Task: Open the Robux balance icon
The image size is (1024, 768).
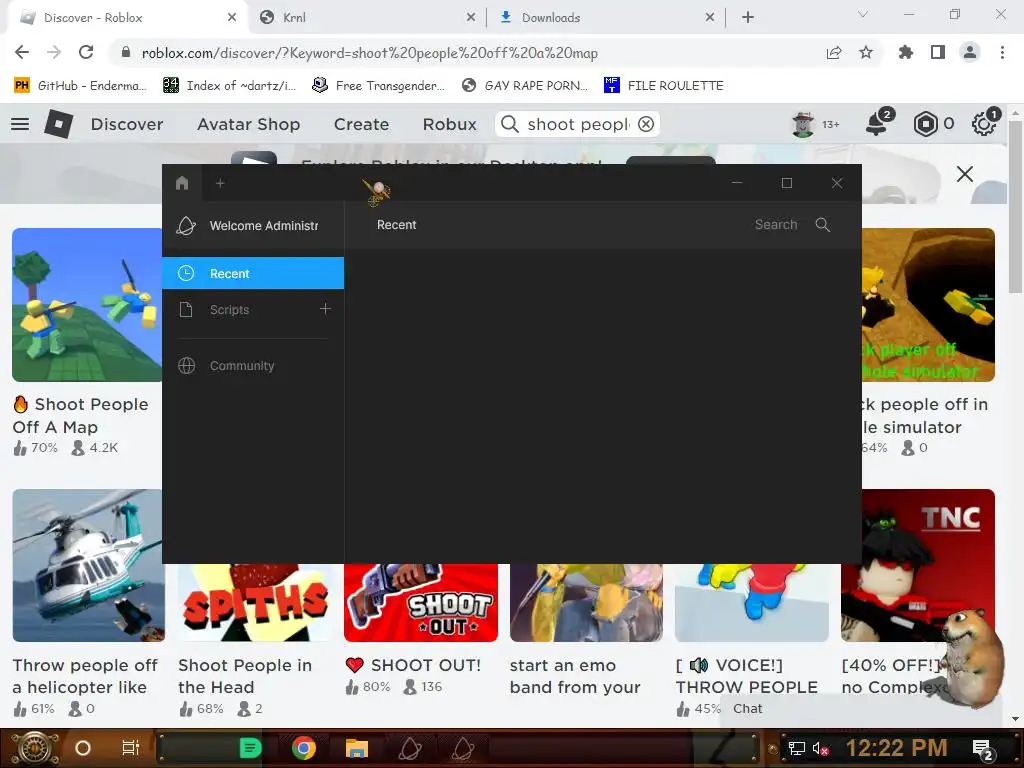Action: tap(925, 124)
